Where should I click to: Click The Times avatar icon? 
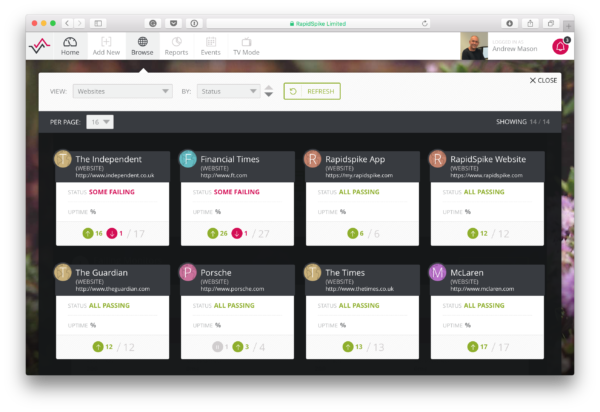pyautogui.click(x=313, y=272)
